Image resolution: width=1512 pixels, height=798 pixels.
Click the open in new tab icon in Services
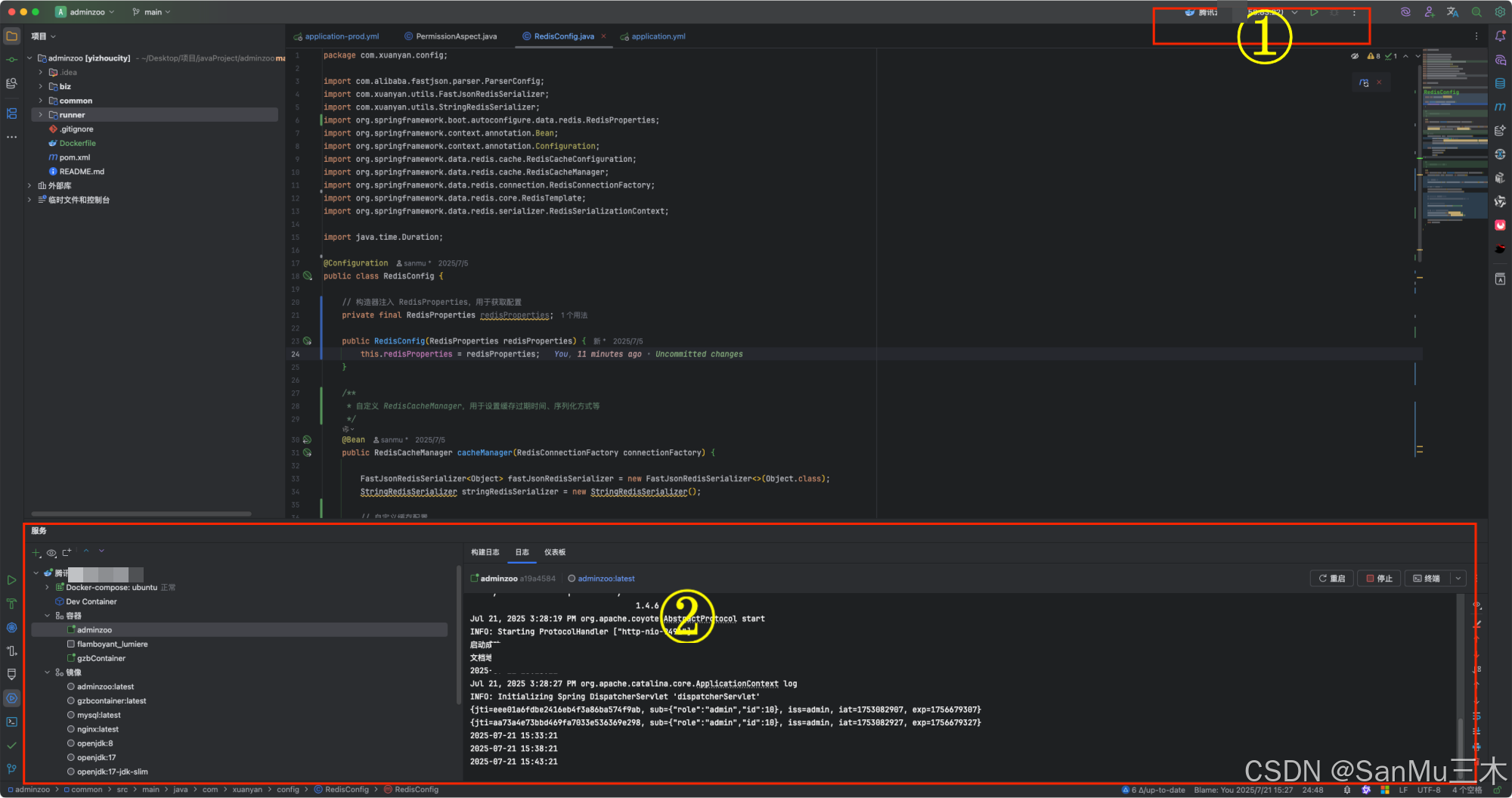67,553
